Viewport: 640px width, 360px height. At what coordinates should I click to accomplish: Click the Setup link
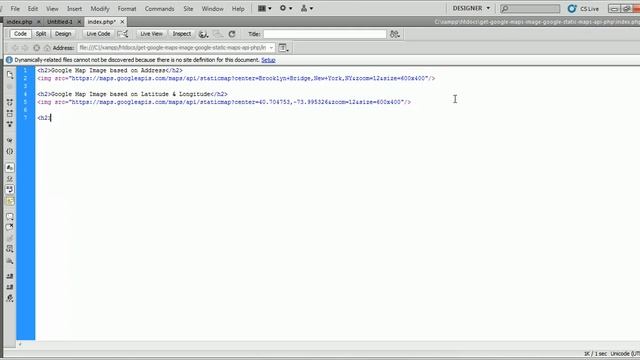[268, 60]
